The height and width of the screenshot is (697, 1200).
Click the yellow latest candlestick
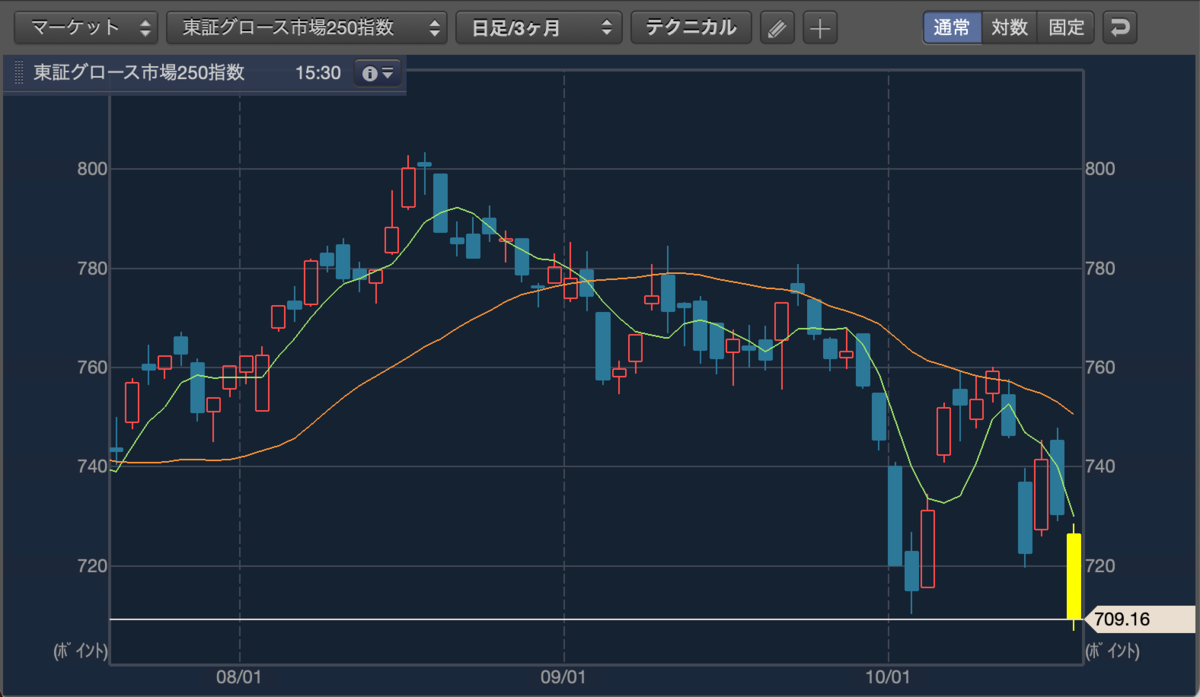click(1073, 576)
